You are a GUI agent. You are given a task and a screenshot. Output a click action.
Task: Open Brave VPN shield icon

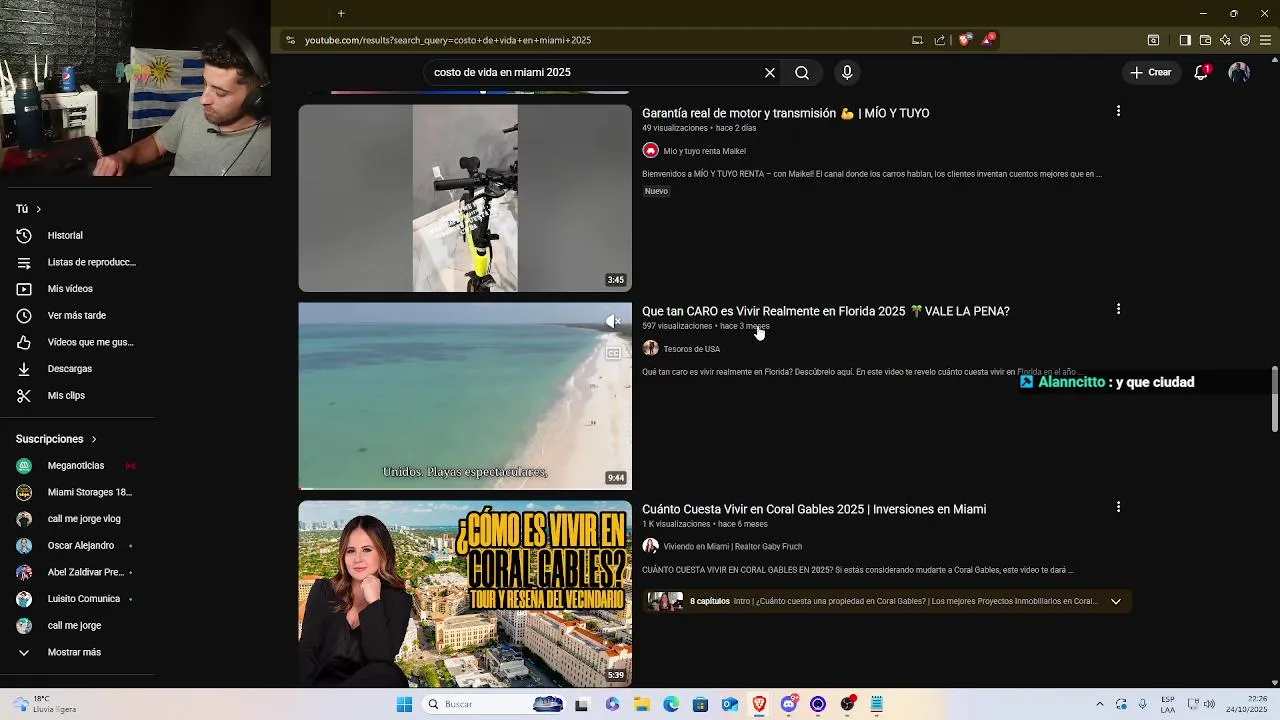pos(1245,40)
